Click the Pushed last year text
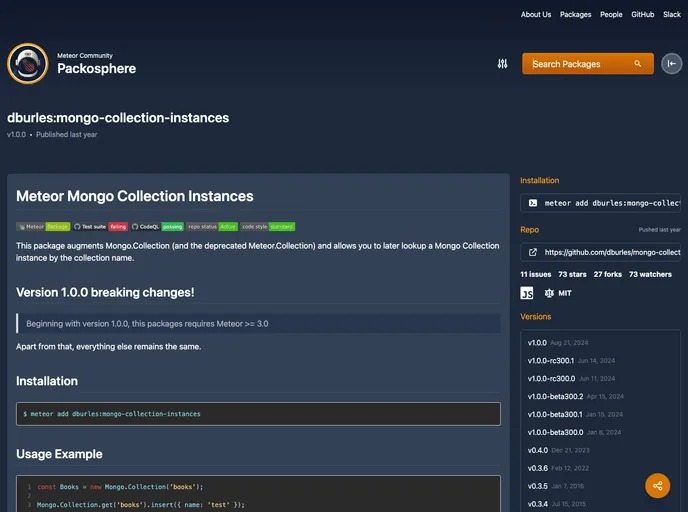The image size is (688, 512). pyautogui.click(x=659, y=229)
